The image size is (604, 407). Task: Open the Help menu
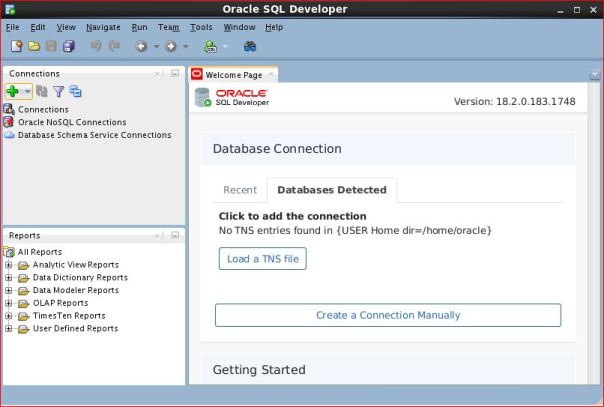pyautogui.click(x=274, y=27)
